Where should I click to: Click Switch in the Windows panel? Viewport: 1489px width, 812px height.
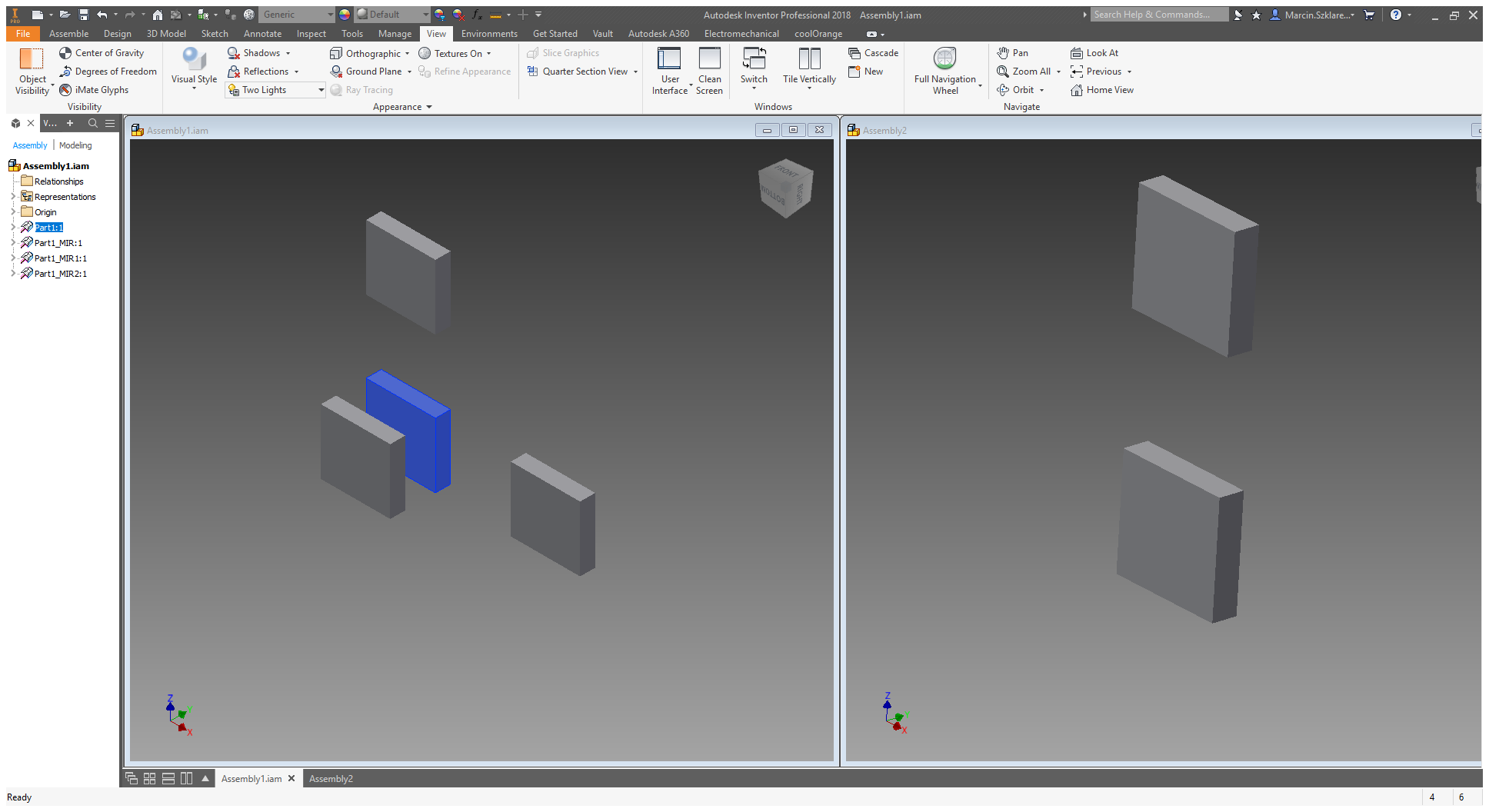point(754,69)
